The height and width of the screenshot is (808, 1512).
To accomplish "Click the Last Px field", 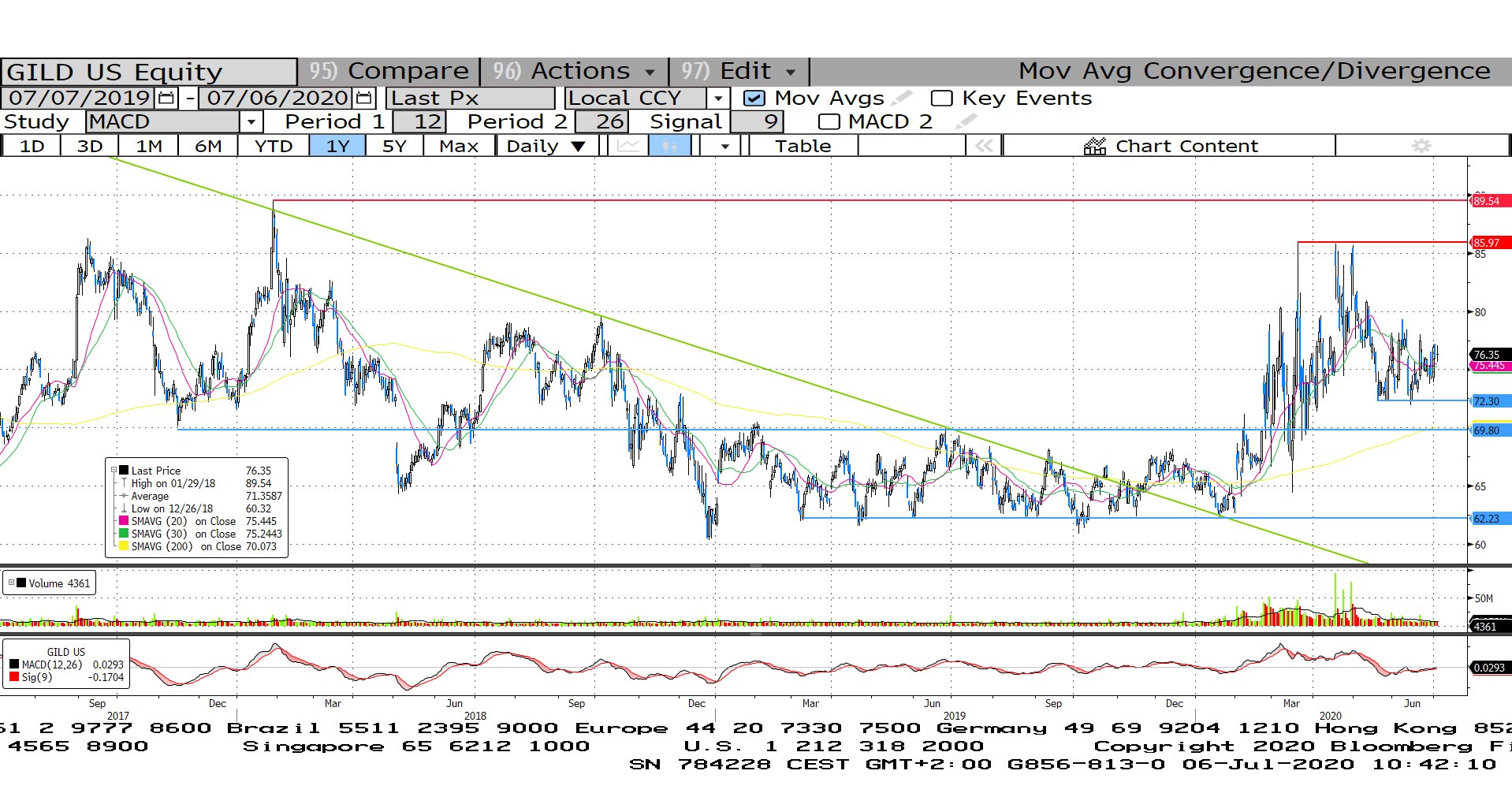I will 471,99.
